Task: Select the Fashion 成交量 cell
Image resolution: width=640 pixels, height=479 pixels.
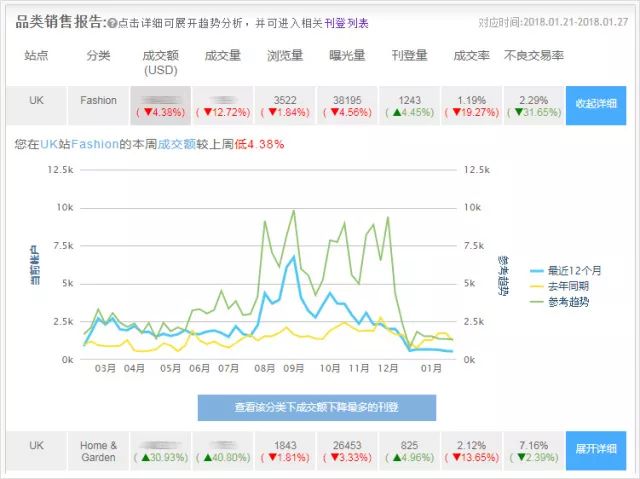Action: [x=223, y=105]
